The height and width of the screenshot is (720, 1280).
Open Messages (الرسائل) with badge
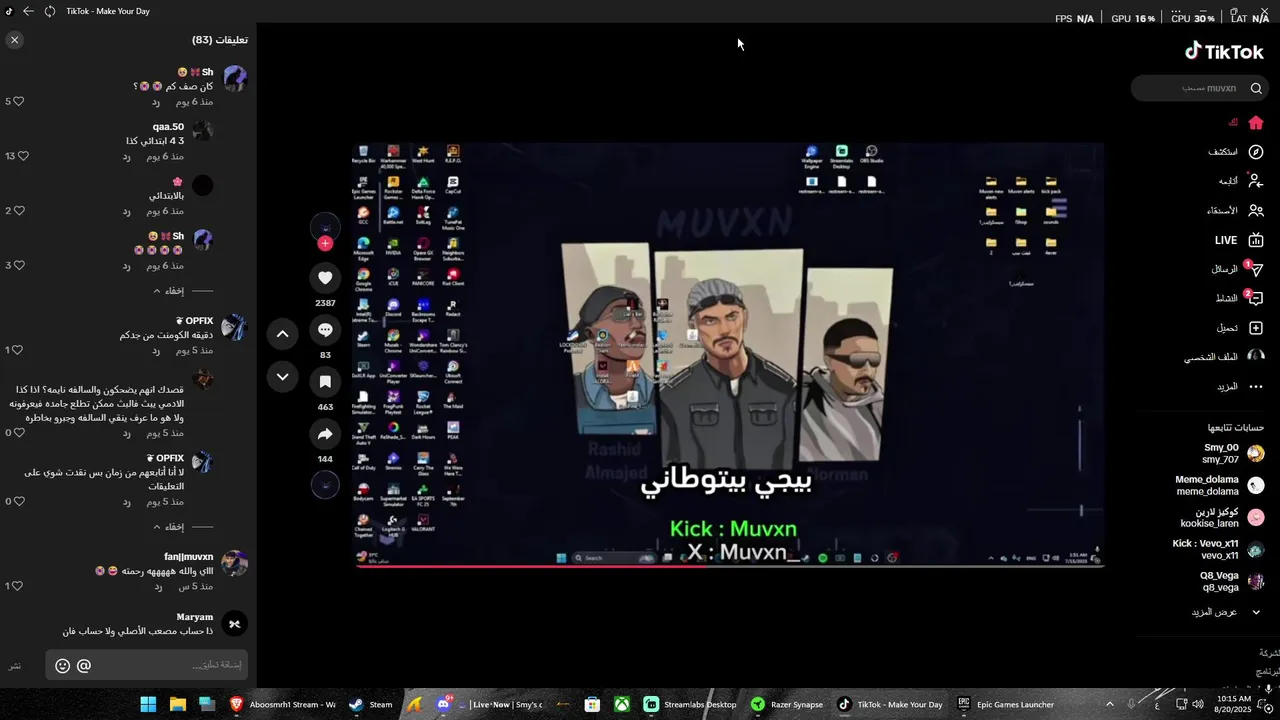pos(1238,269)
